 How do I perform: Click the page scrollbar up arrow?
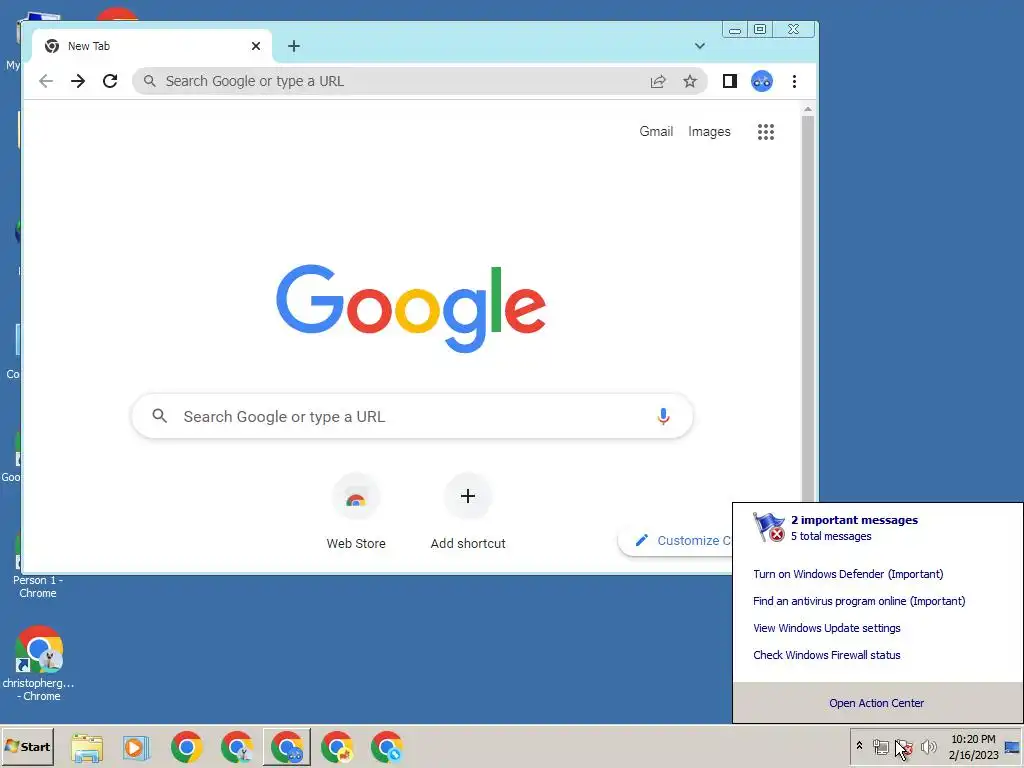tap(808, 110)
